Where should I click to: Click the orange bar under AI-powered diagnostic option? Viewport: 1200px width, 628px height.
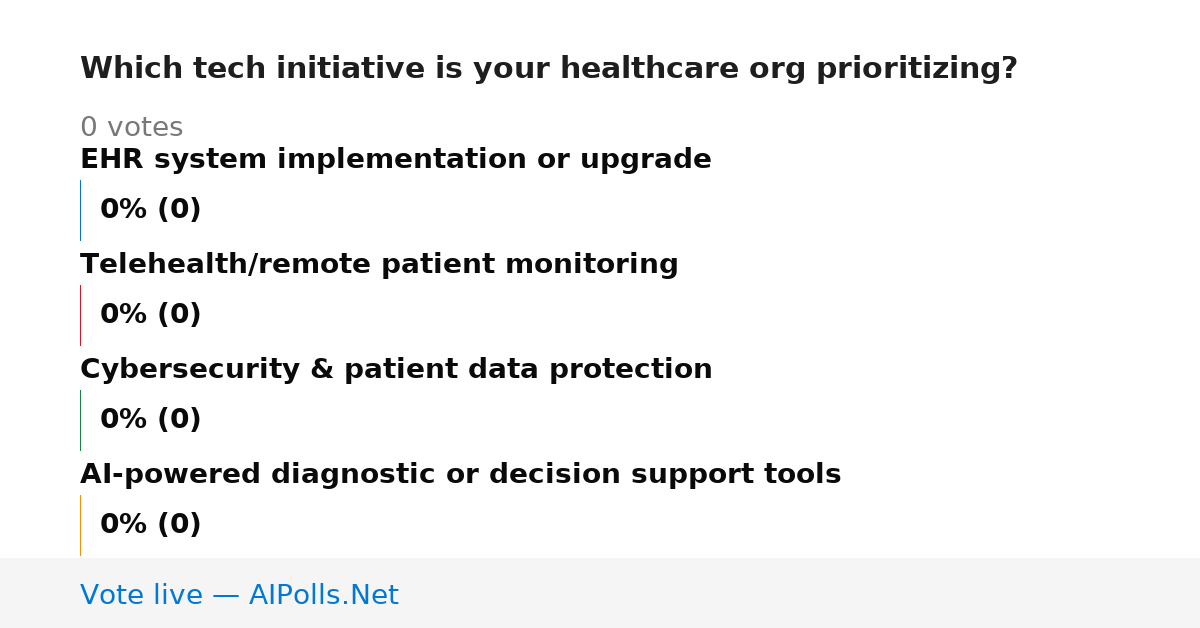80,525
